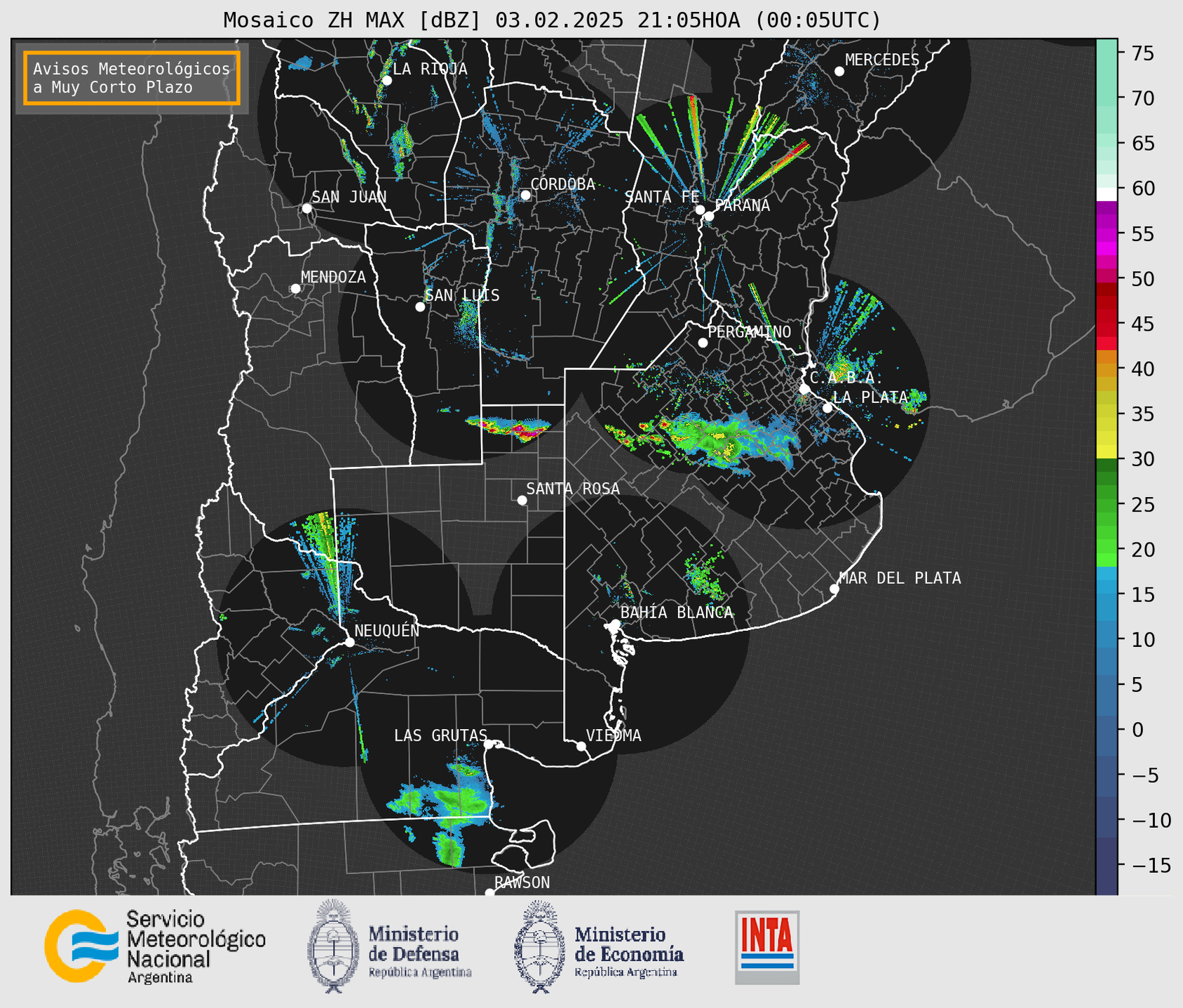Click the 30 tick label on the colorbar

[x=1143, y=459]
